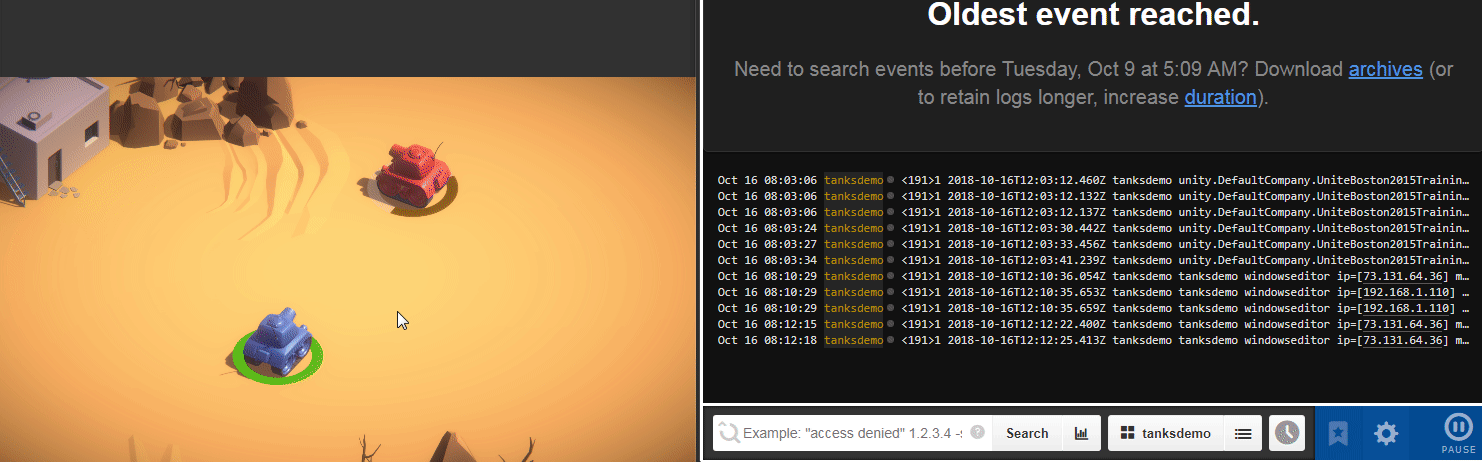Select log line with timestamp 12:10:35.659Z

(1094, 308)
